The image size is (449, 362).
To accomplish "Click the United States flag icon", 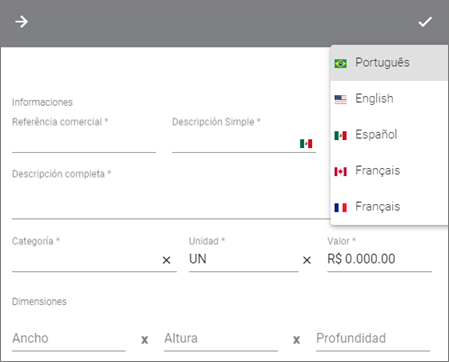I will pyautogui.click(x=340, y=99).
